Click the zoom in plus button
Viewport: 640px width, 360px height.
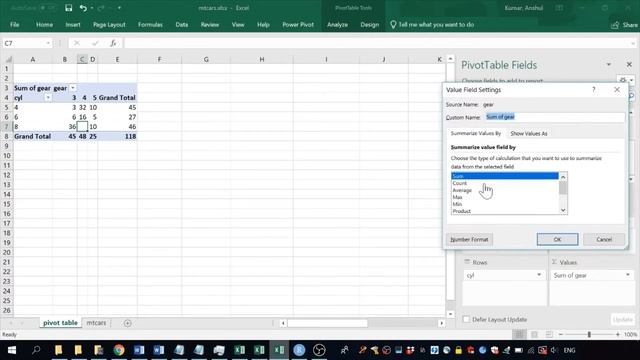[x=618, y=334]
